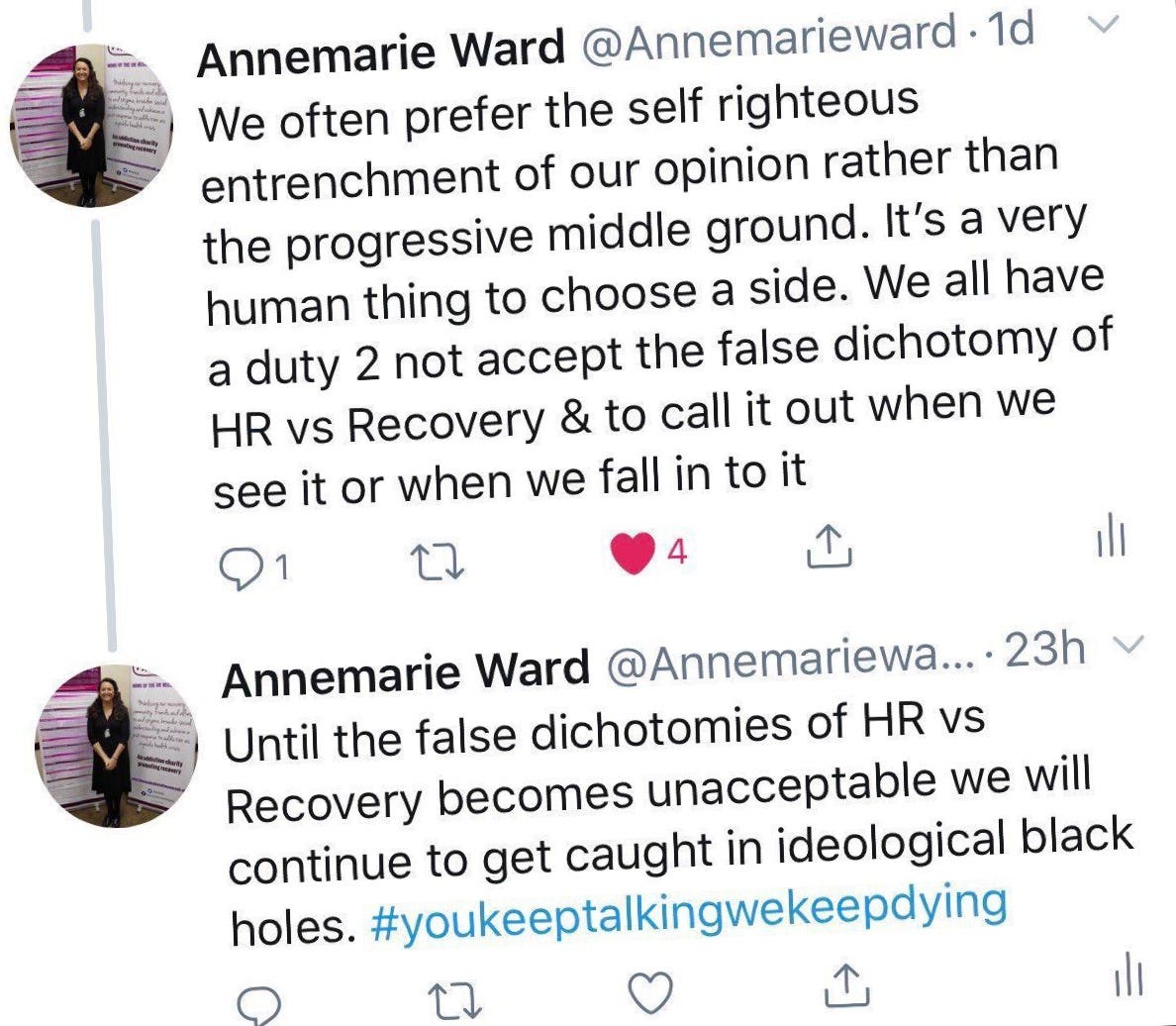
Task: Open the profile avatar on the second tweet
Action: 116,746
